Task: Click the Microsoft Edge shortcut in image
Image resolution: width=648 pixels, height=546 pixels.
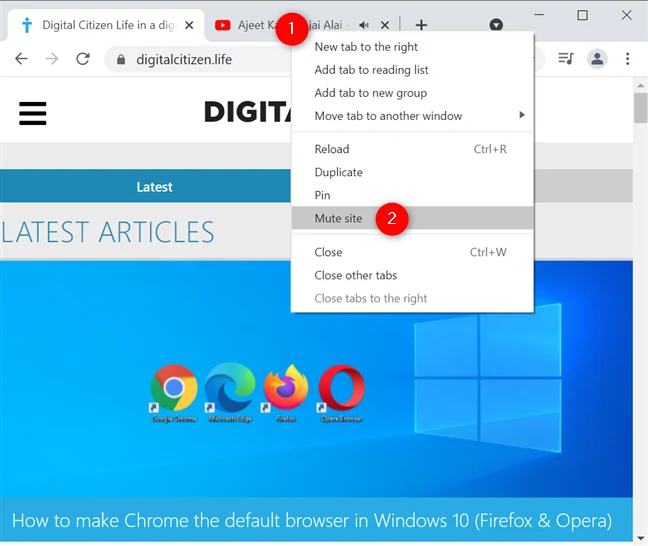Action: [x=230, y=392]
